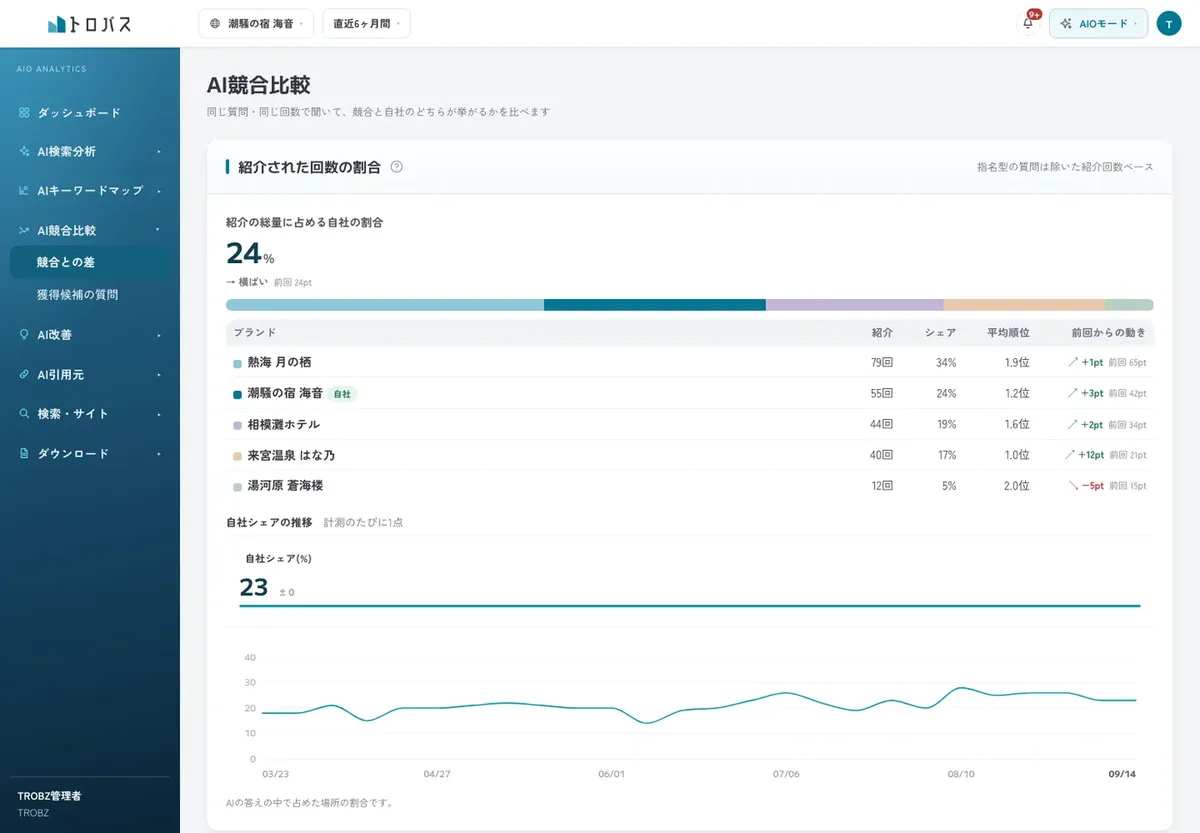The width and height of the screenshot is (1200, 833).
Task: Click the ダッシュボード grid icon
Action: tap(24, 113)
